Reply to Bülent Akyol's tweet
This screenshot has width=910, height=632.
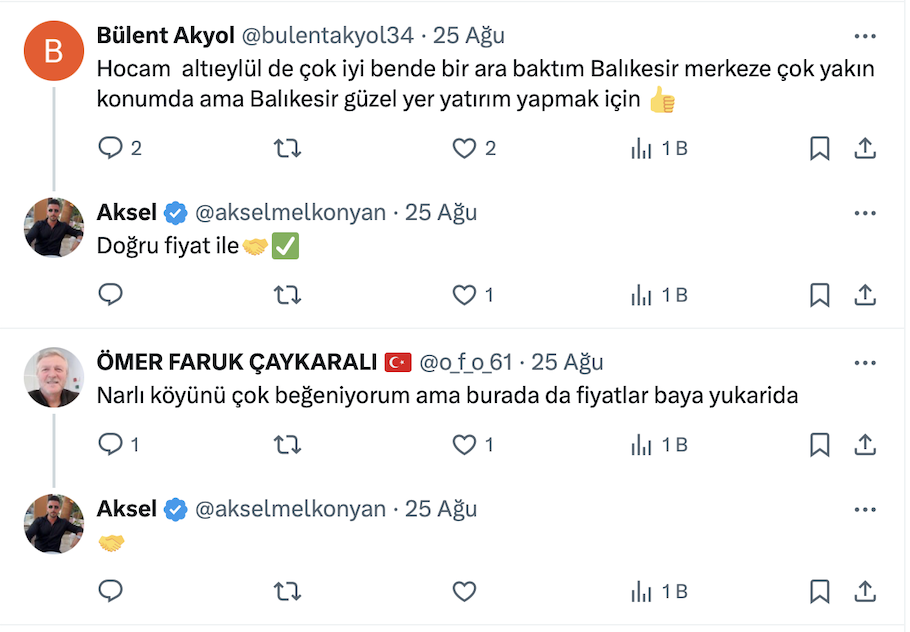pyautogui.click(x=111, y=148)
